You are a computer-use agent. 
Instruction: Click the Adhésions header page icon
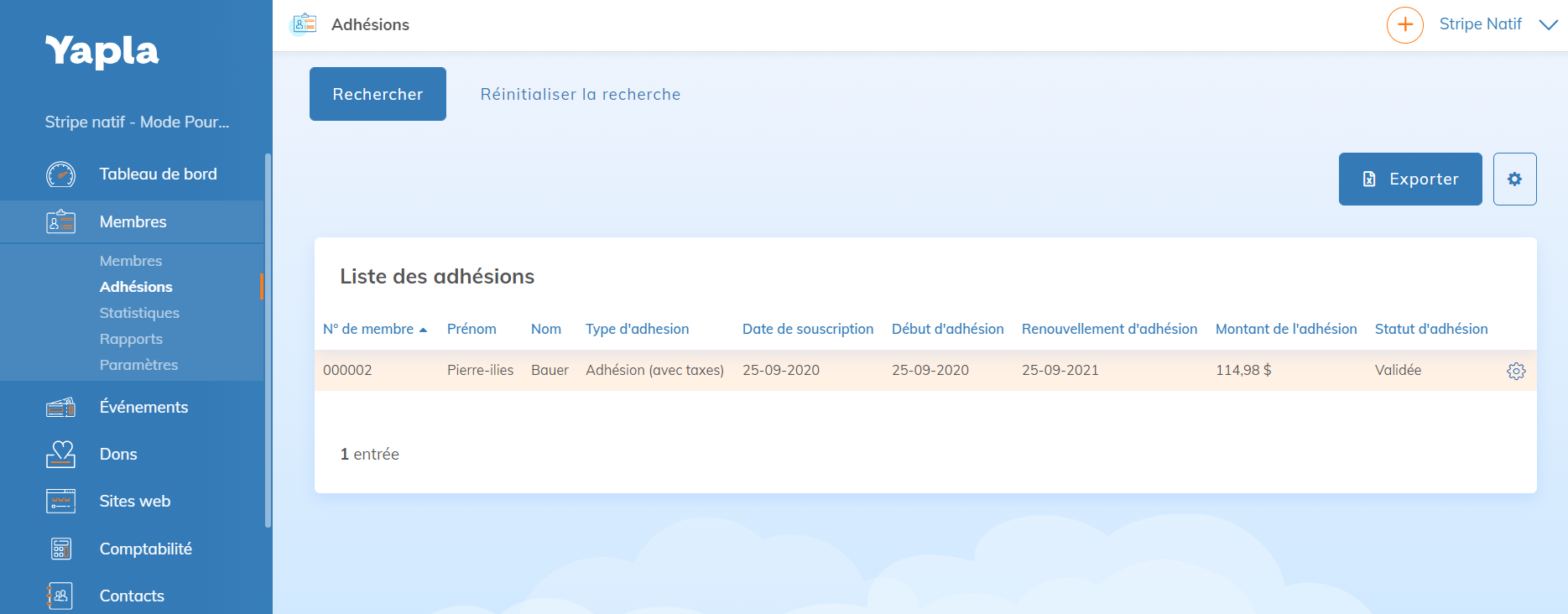tap(304, 24)
